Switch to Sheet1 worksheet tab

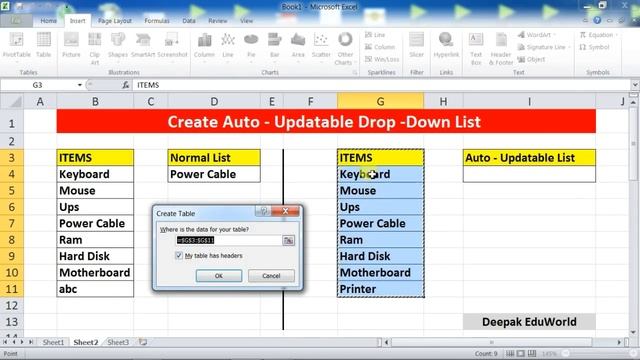pos(53,342)
